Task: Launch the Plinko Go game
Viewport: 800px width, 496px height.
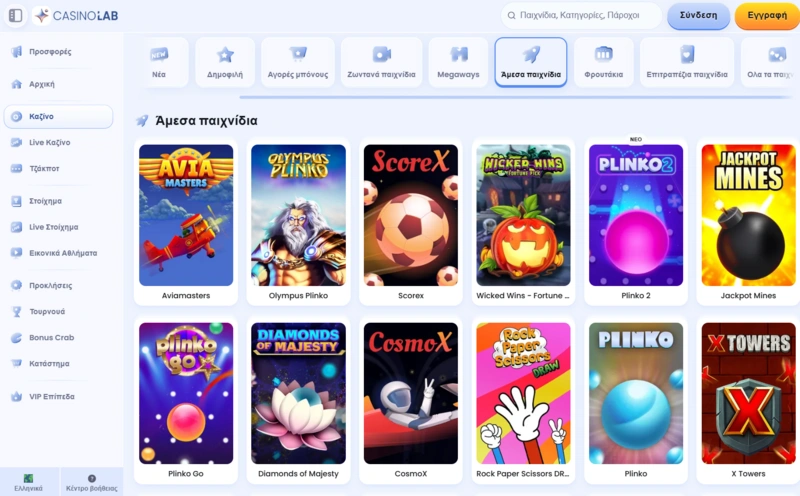Action: coord(186,393)
